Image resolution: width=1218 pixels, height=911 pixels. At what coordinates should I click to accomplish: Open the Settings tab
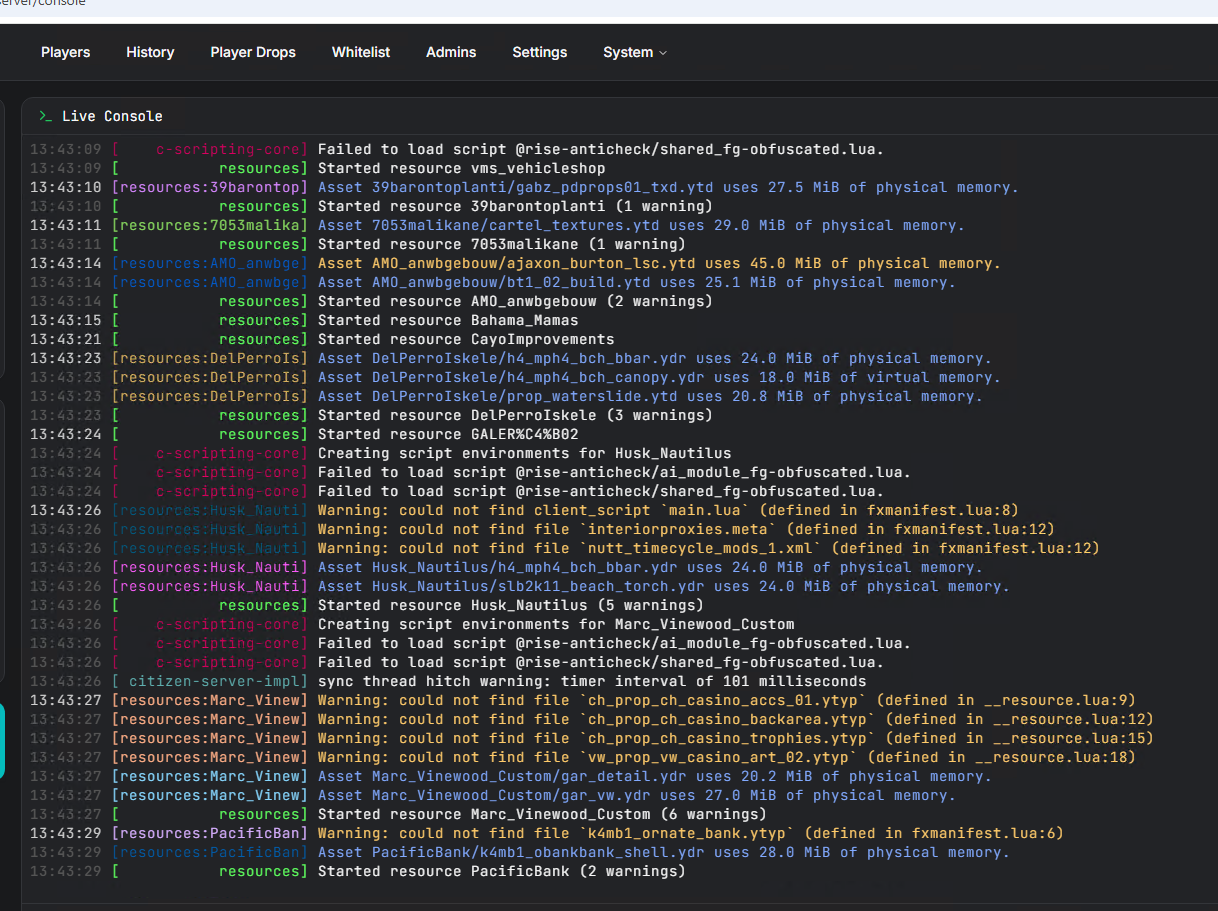540,52
